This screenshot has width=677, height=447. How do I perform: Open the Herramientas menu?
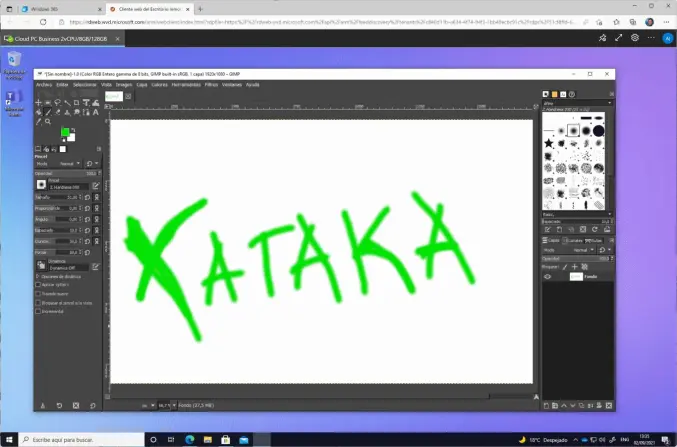pos(186,85)
